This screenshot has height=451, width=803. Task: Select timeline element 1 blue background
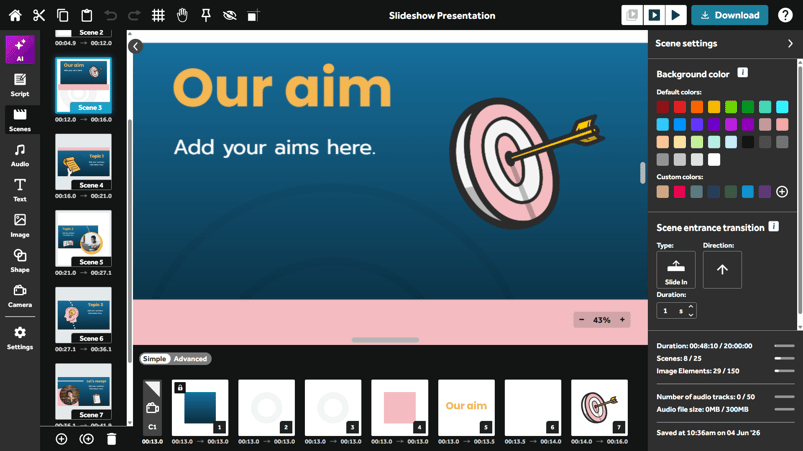[x=200, y=408]
